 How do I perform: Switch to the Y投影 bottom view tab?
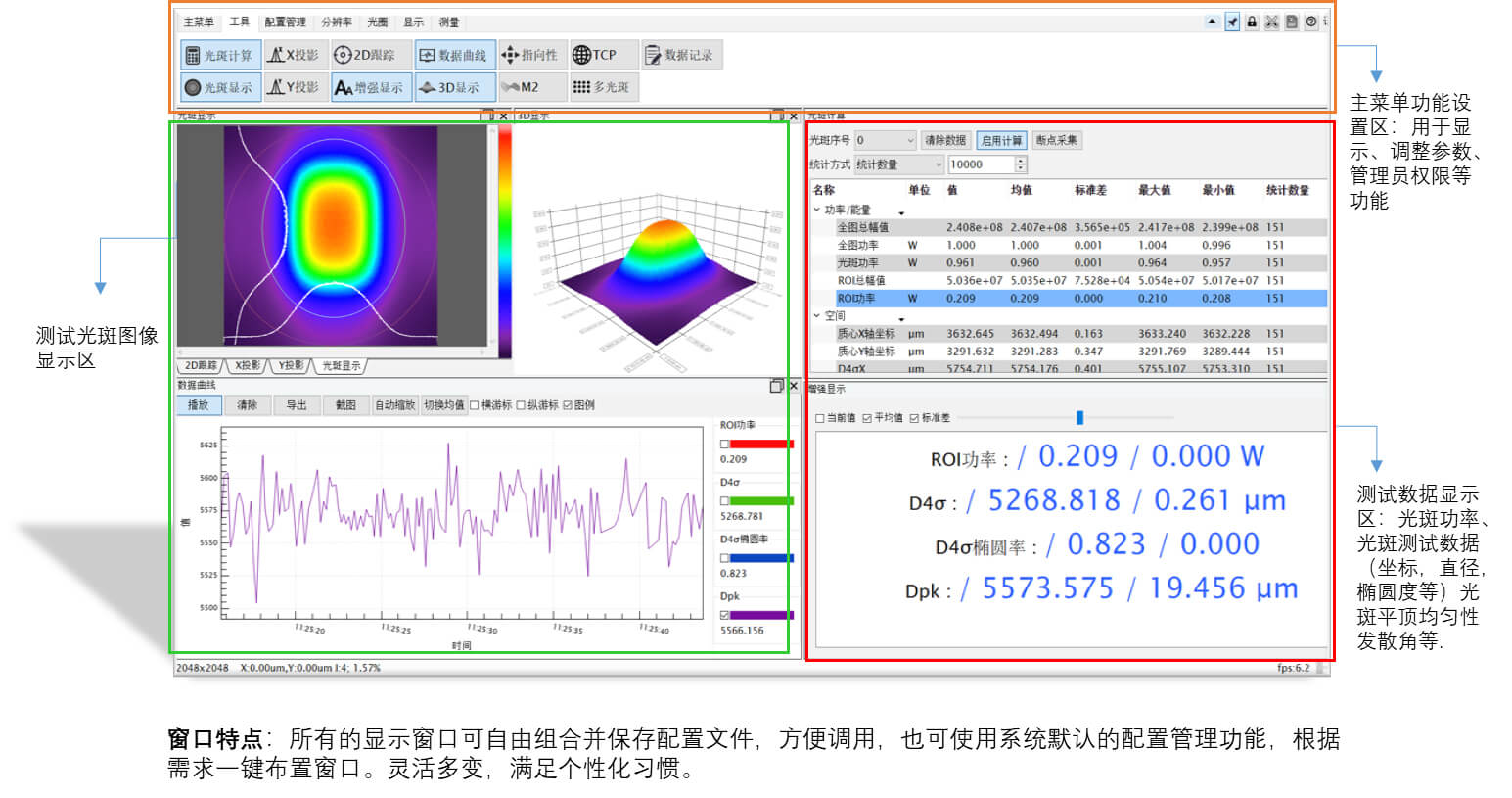(291, 365)
